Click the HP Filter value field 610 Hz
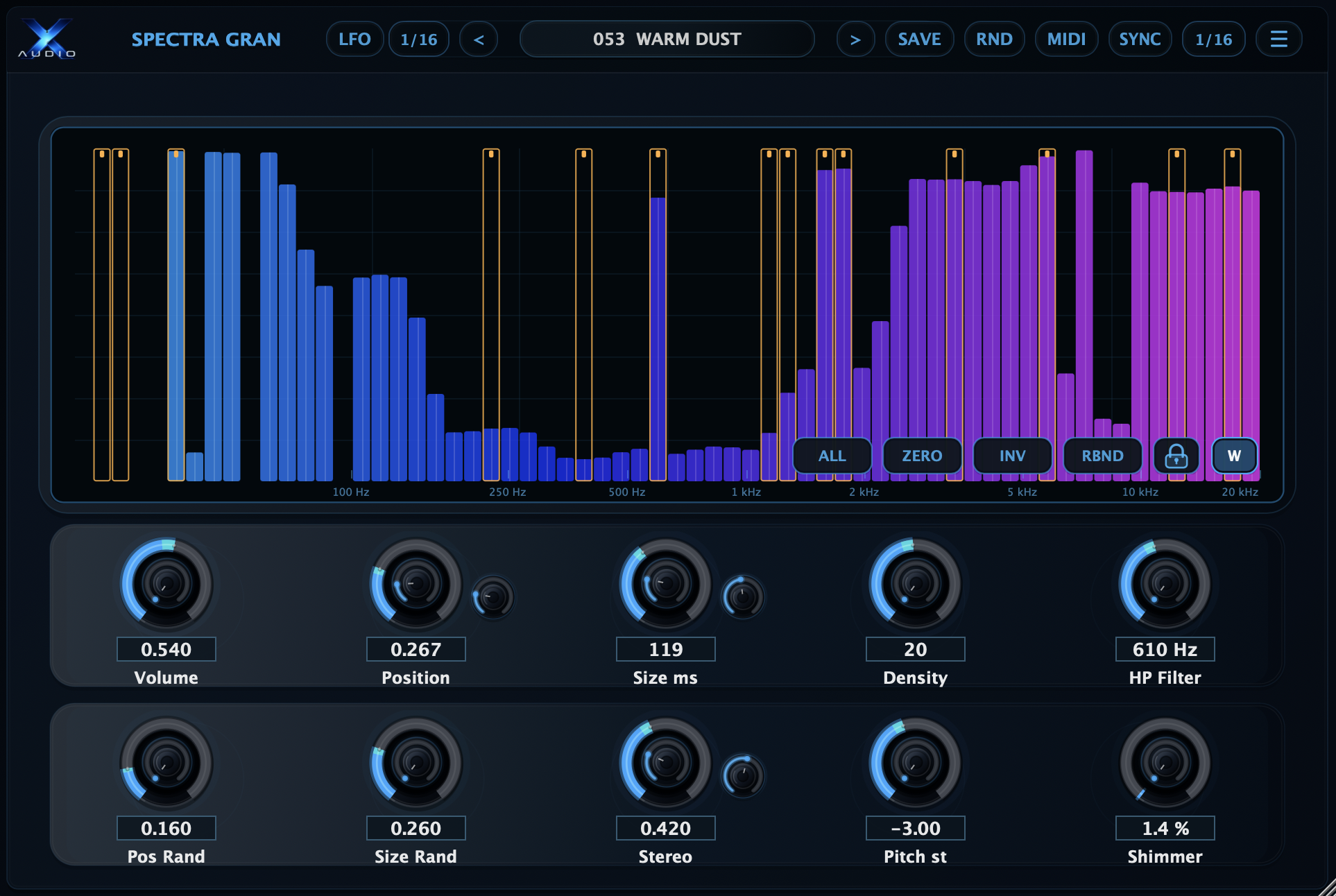The width and height of the screenshot is (1336, 896). [x=1165, y=649]
